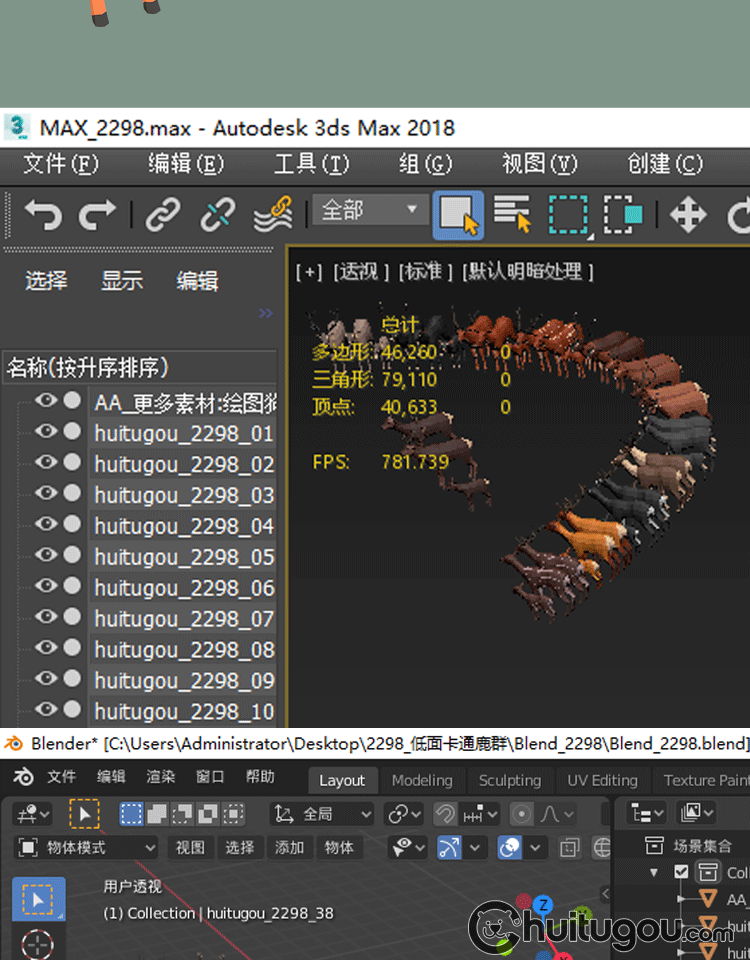Open Blender's 渲染 menu
Screen dimensions: 750x960
tap(160, 776)
